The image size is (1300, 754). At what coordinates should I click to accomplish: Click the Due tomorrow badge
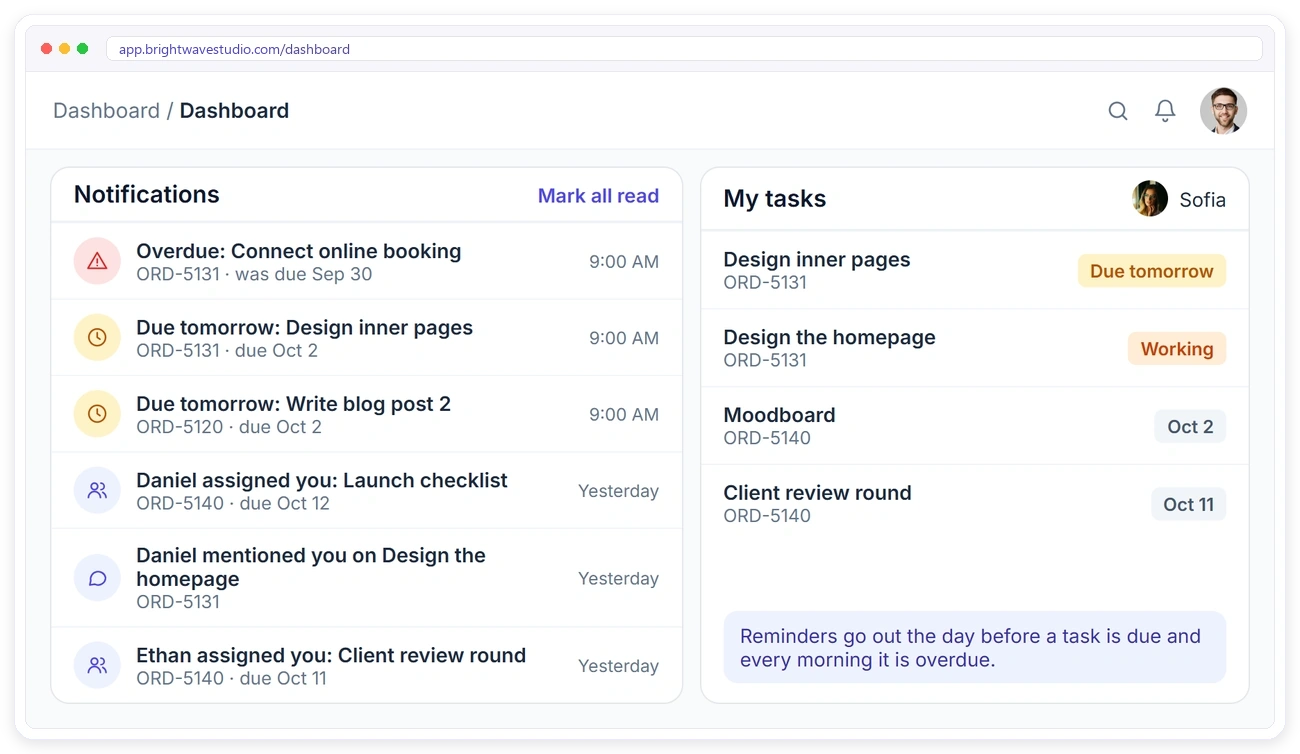tap(1152, 271)
